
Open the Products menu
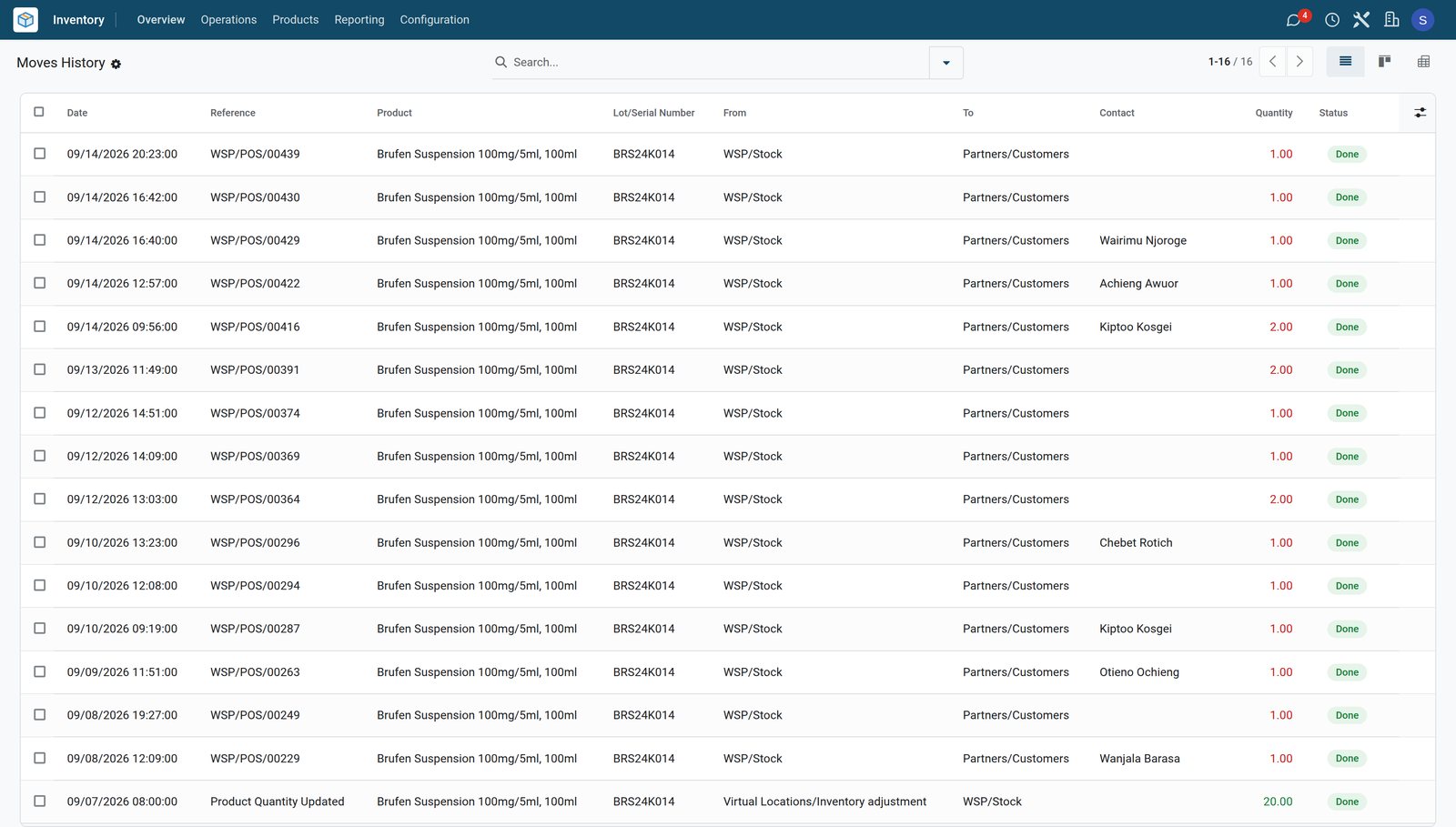pyautogui.click(x=296, y=19)
